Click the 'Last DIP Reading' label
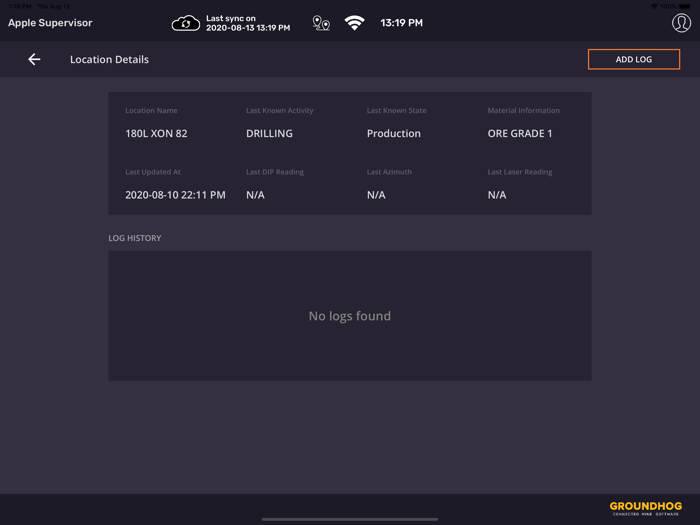 coord(275,172)
